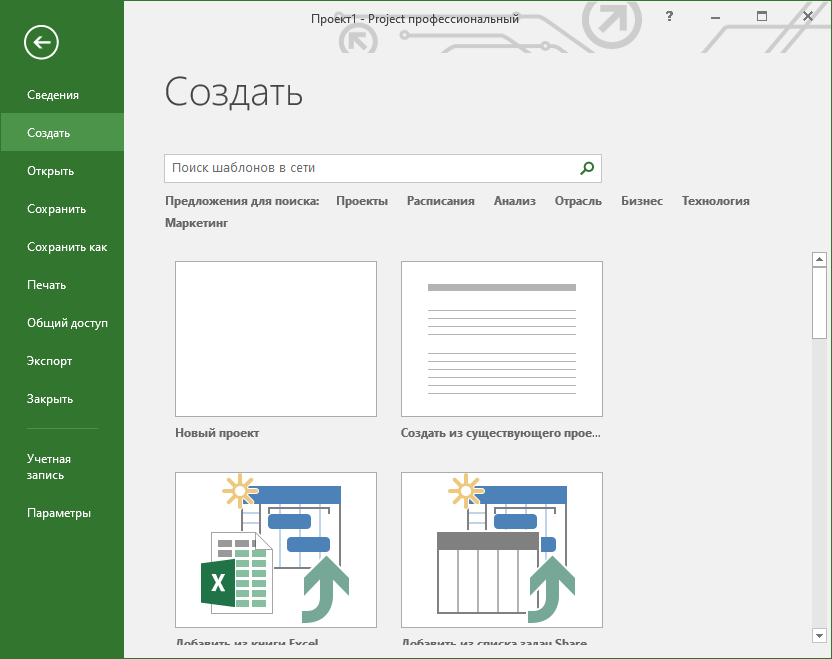
Task: Select the Add from SharePoint task list template
Action: coord(502,550)
